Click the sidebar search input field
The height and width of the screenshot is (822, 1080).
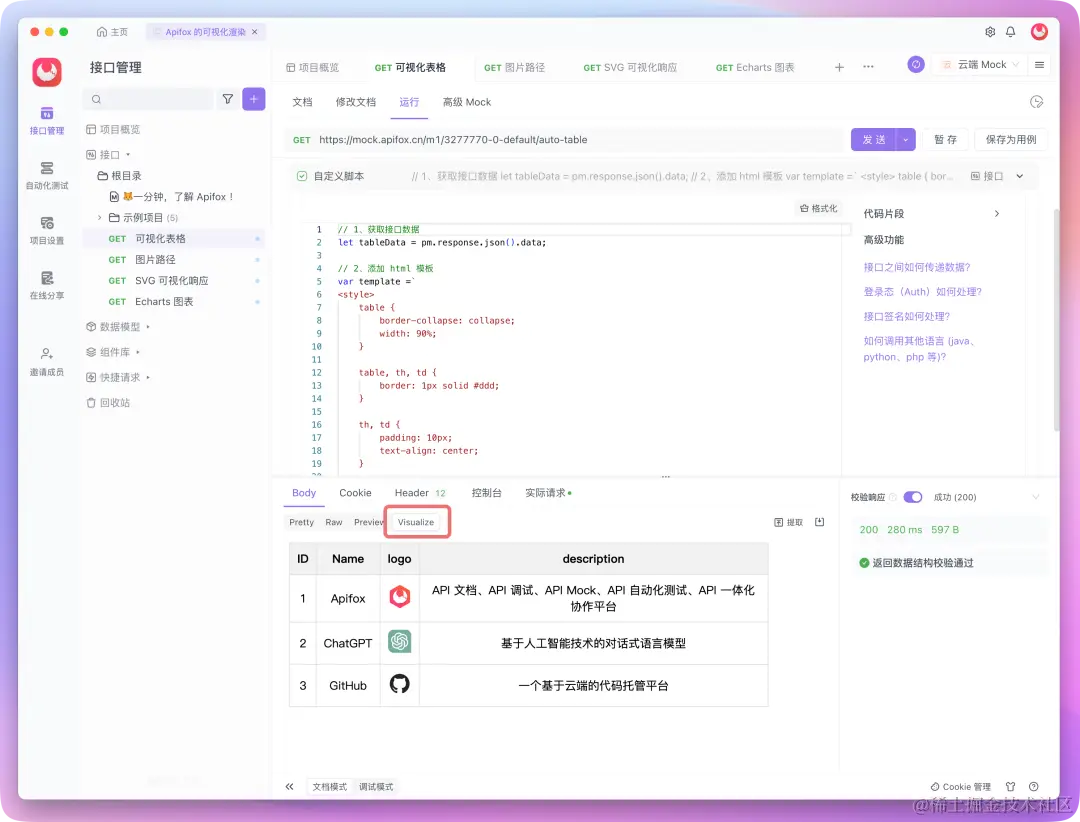[148, 99]
